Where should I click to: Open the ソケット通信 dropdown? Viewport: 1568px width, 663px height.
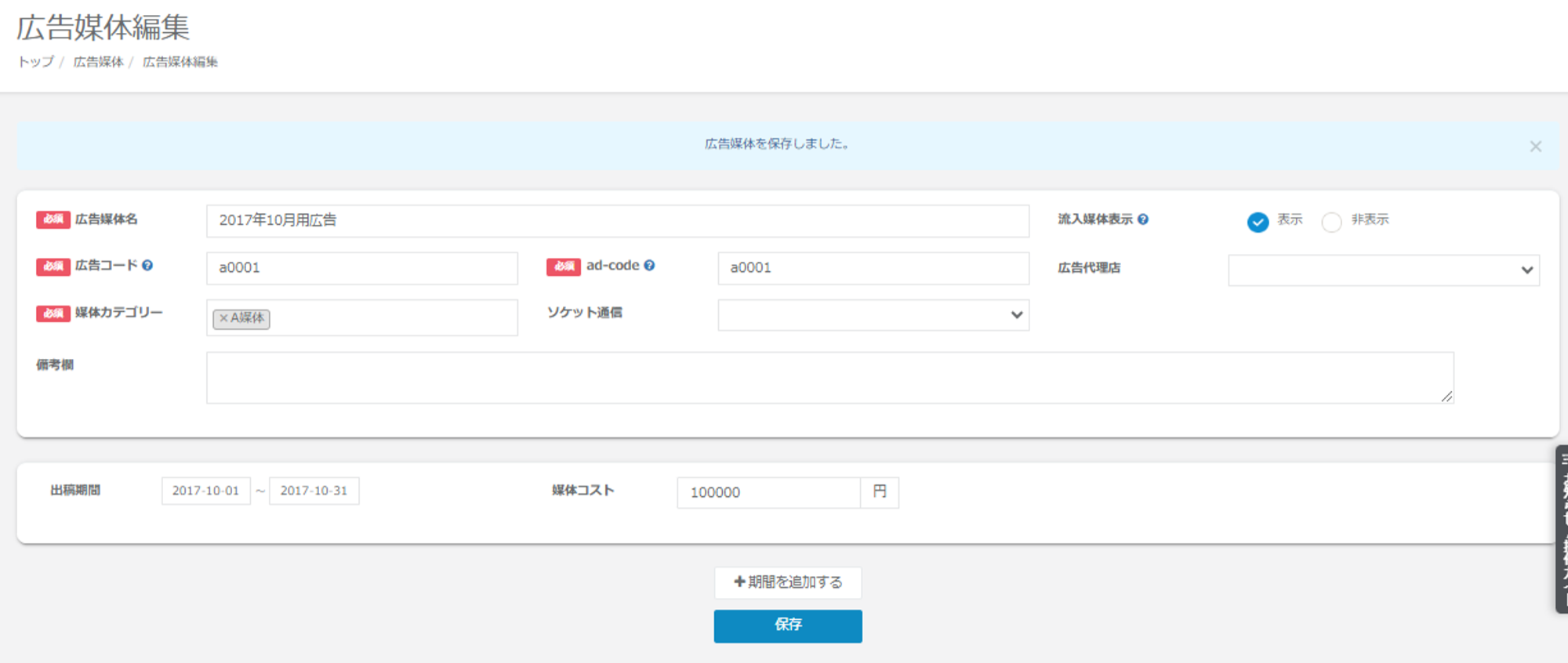[873, 315]
